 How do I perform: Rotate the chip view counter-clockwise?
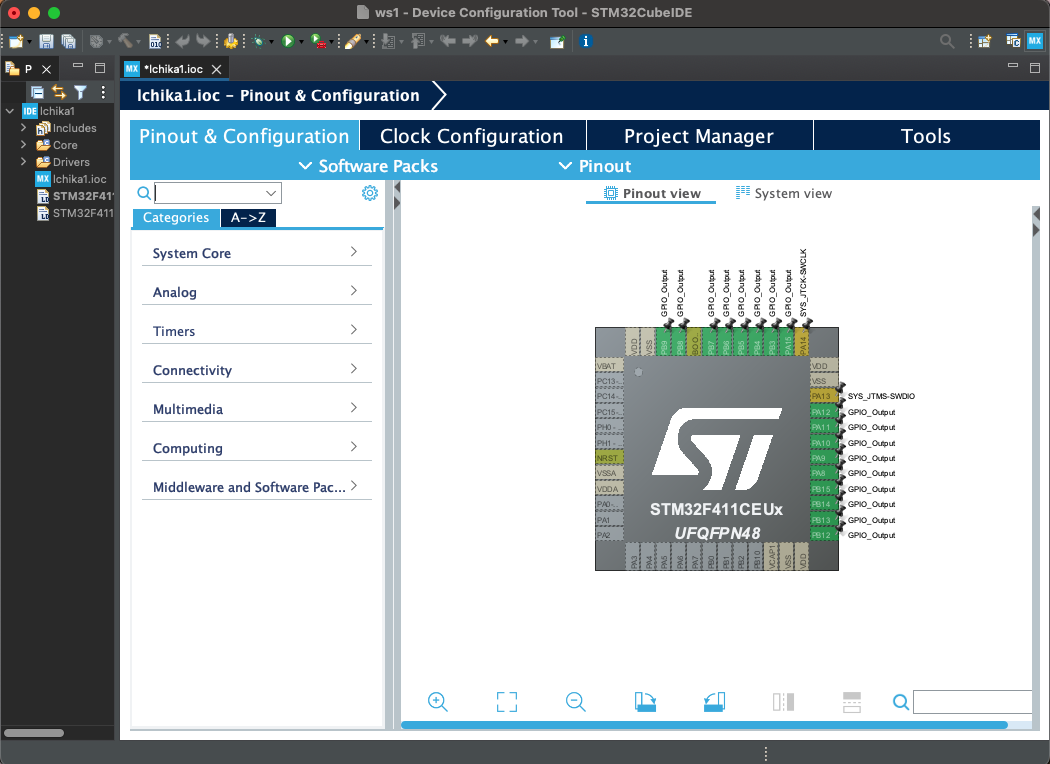pyautogui.click(x=714, y=702)
